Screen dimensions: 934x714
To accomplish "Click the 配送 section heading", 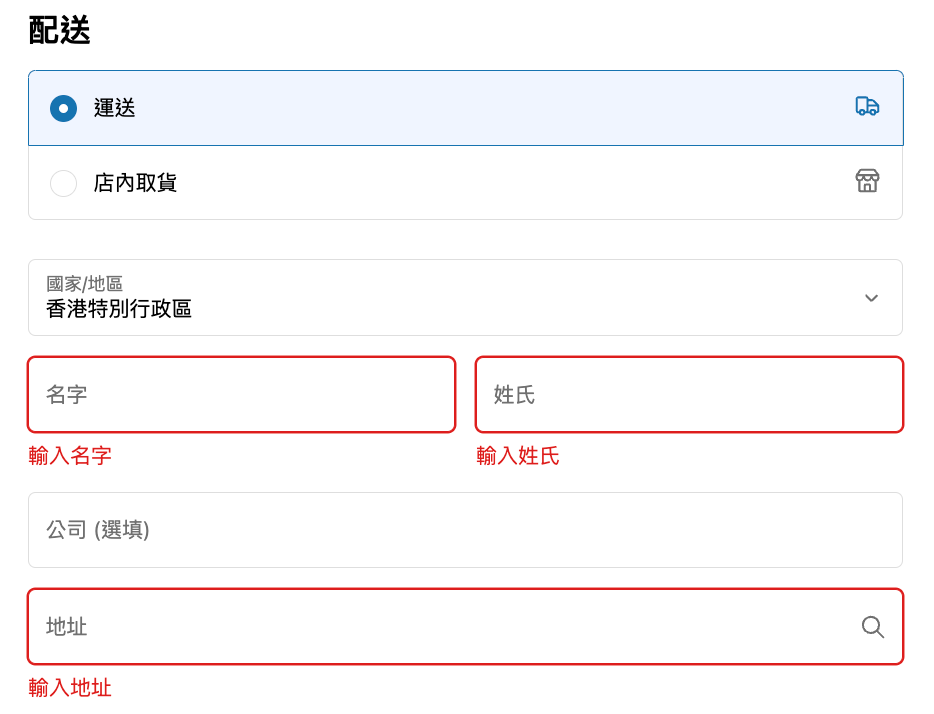I will coord(60,31).
